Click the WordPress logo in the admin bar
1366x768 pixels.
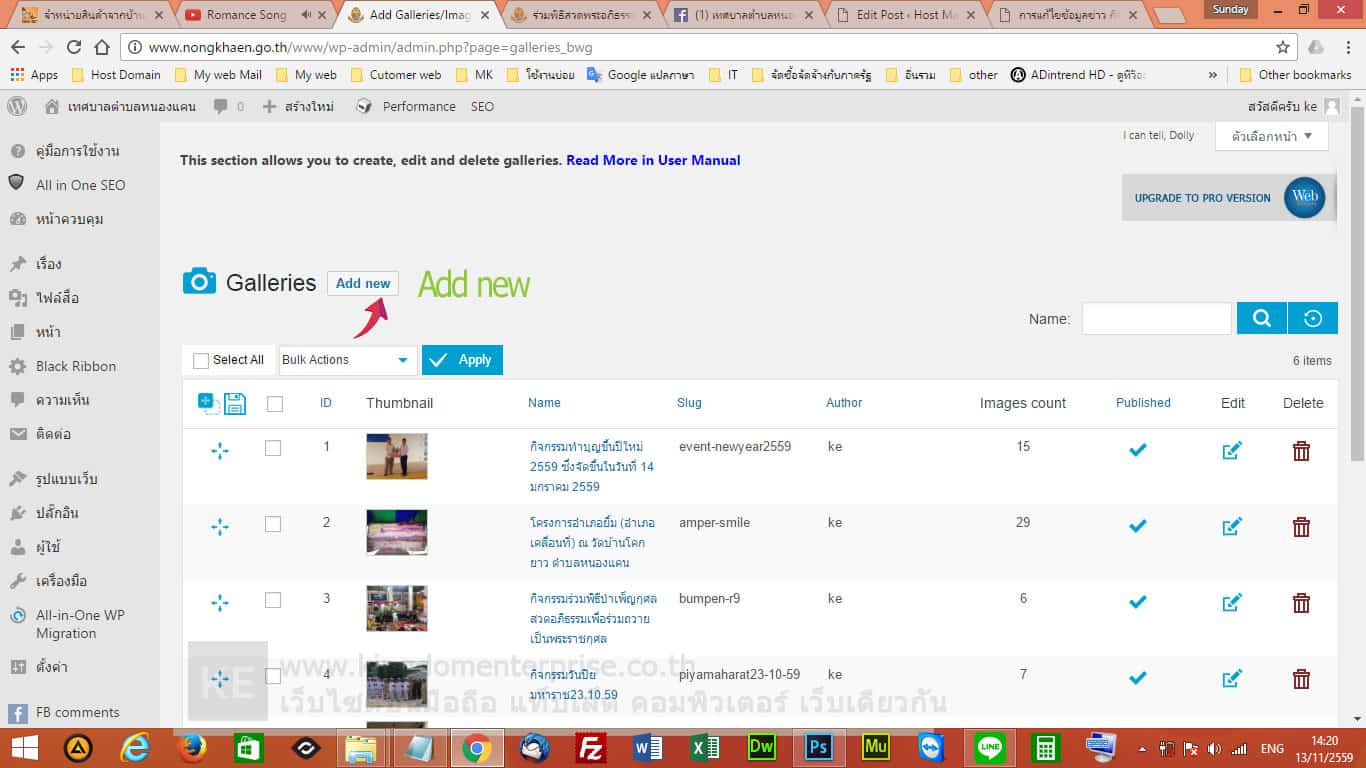(17, 107)
